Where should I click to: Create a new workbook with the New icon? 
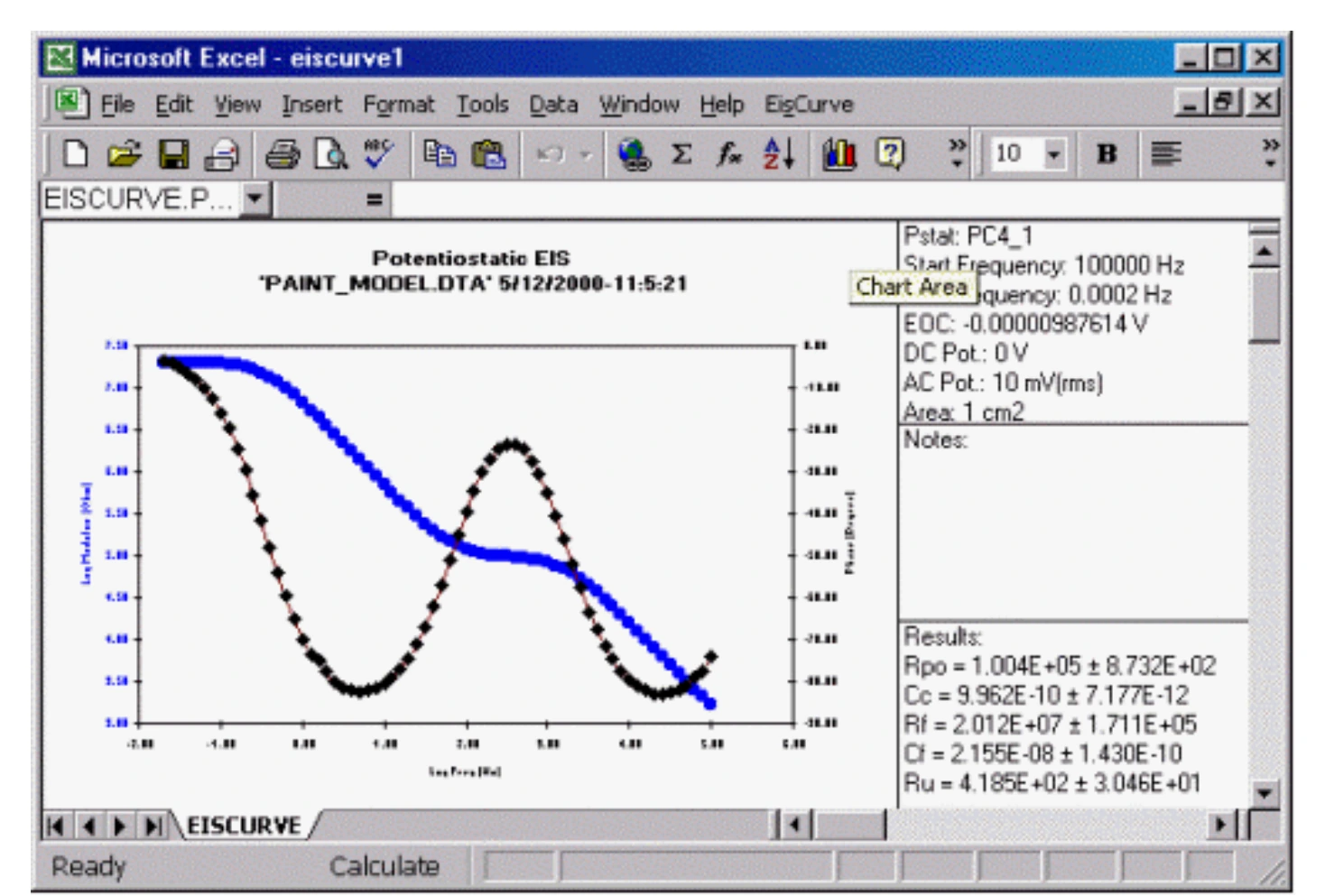76,154
